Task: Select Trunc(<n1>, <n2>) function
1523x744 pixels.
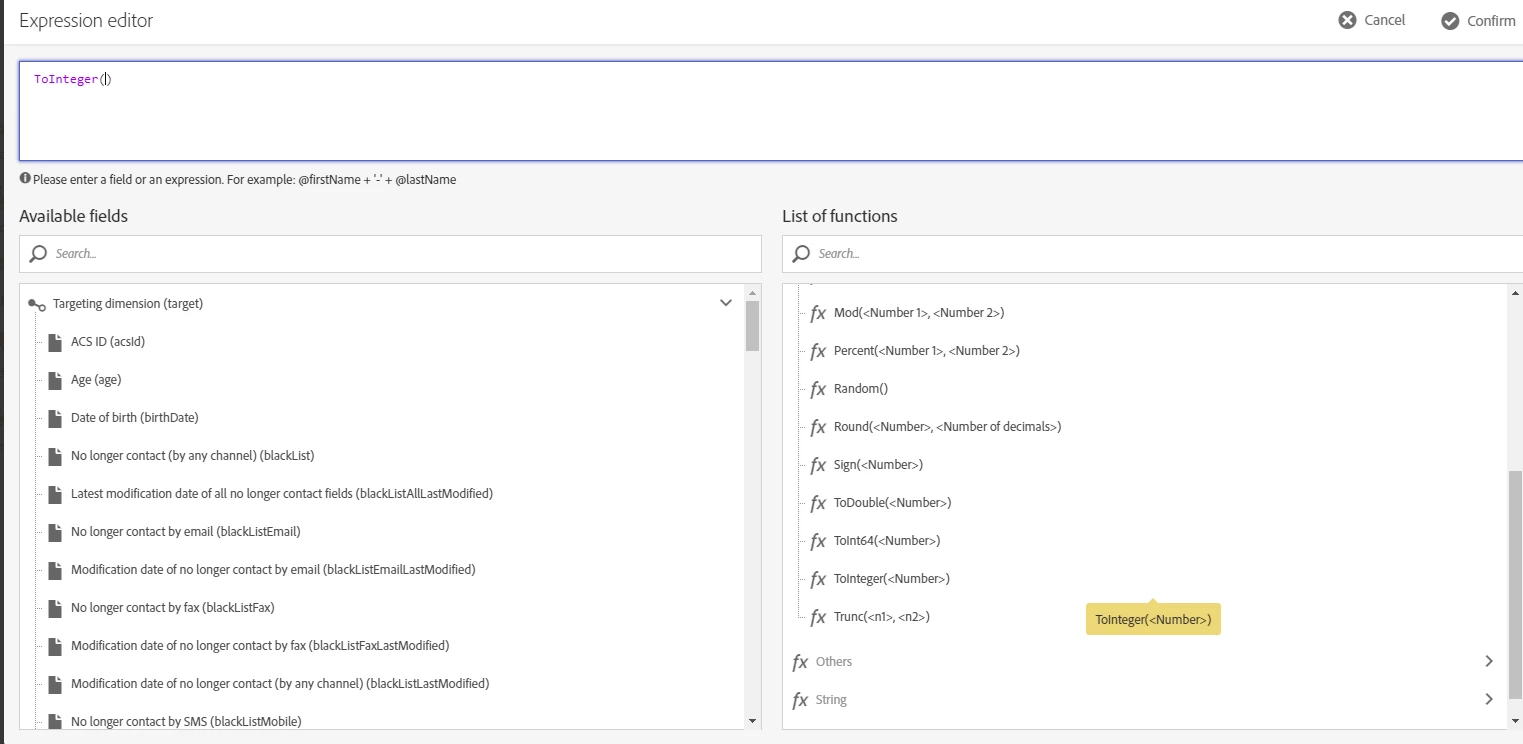Action: 882,617
